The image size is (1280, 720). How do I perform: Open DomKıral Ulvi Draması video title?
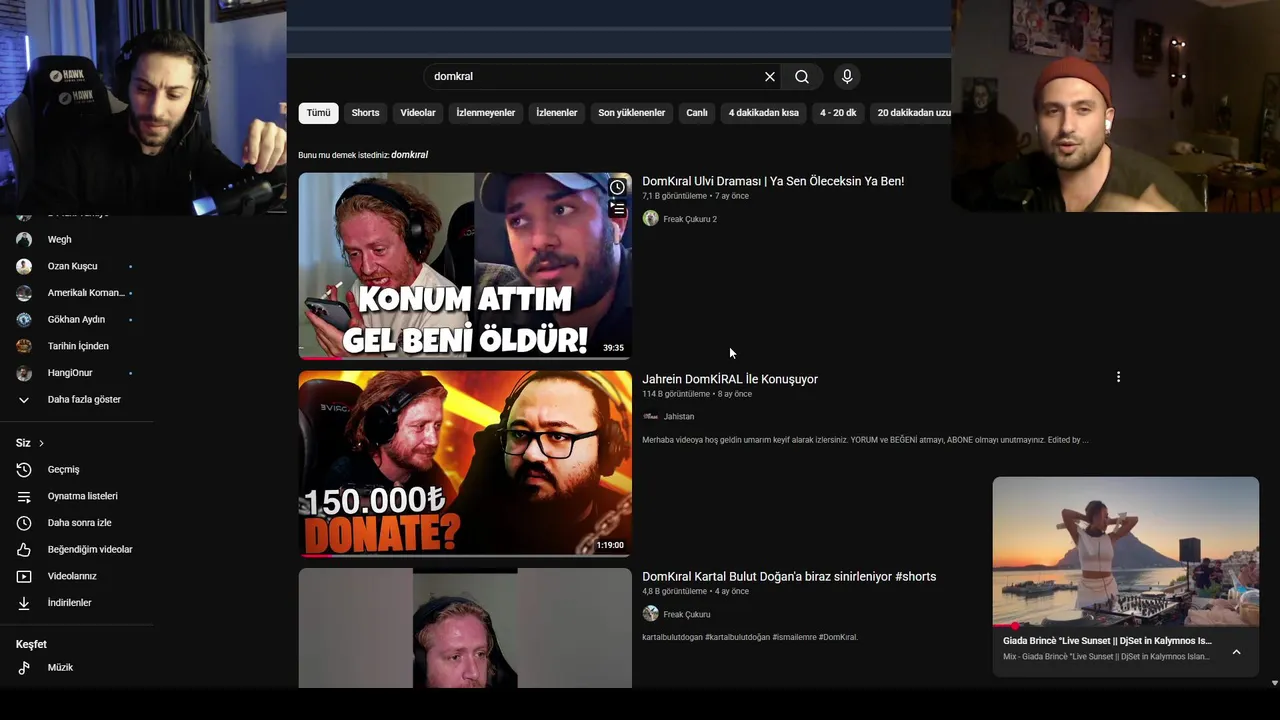click(x=773, y=181)
